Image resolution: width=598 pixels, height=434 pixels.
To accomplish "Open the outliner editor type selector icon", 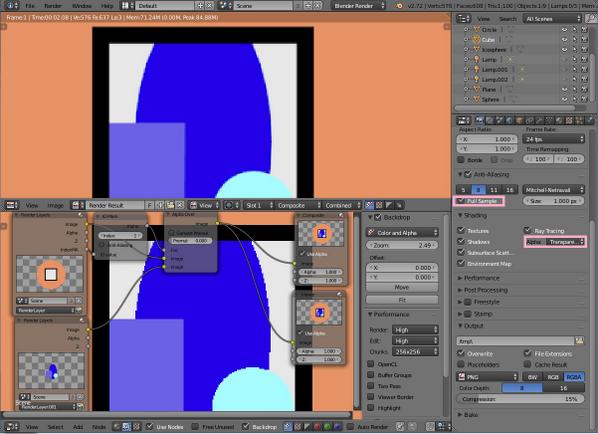I will click(463, 19).
